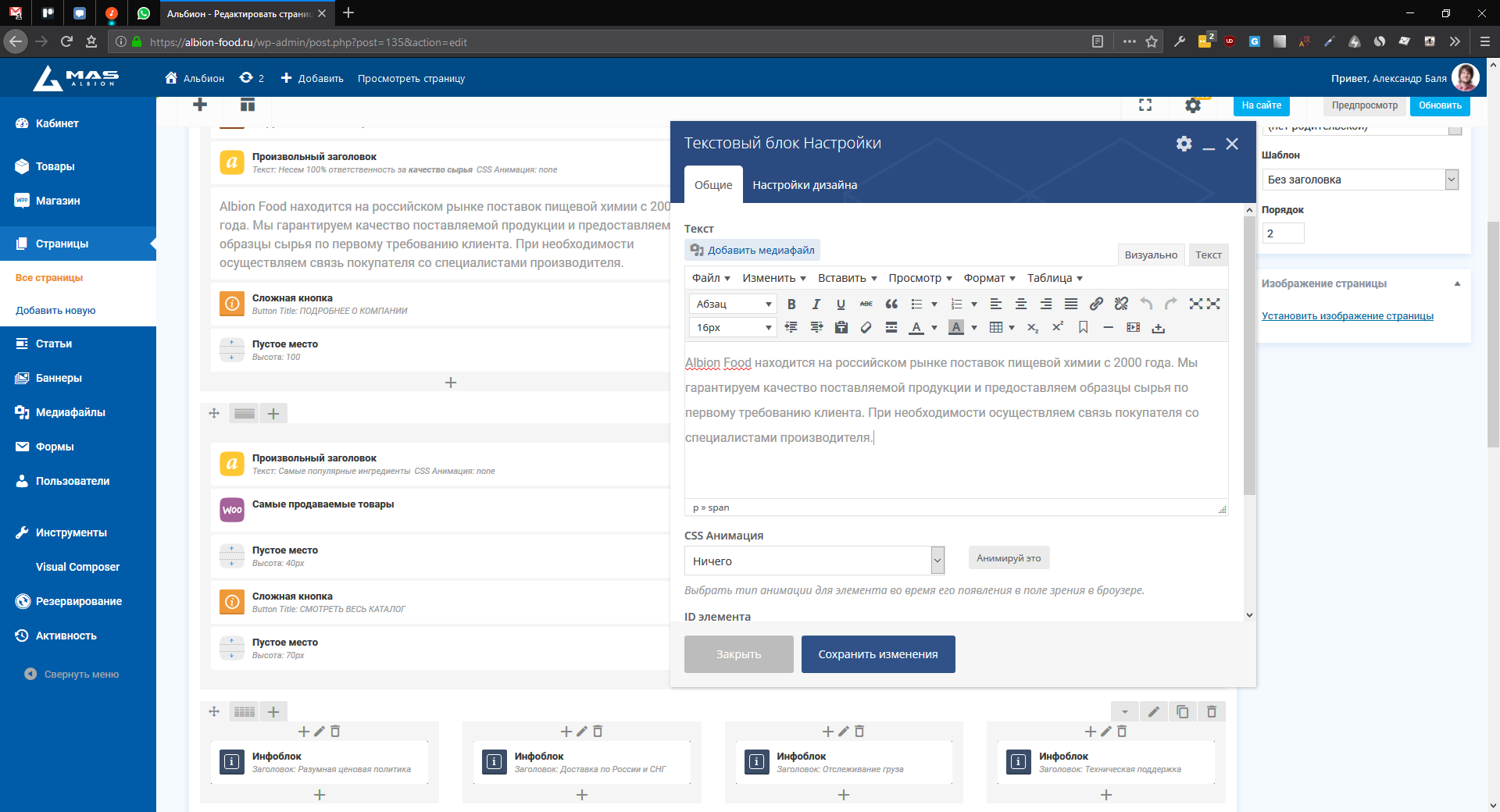Image resolution: width=1500 pixels, height=812 pixels.
Task: Click the blockquote icon in the editor toolbar
Action: click(891, 304)
